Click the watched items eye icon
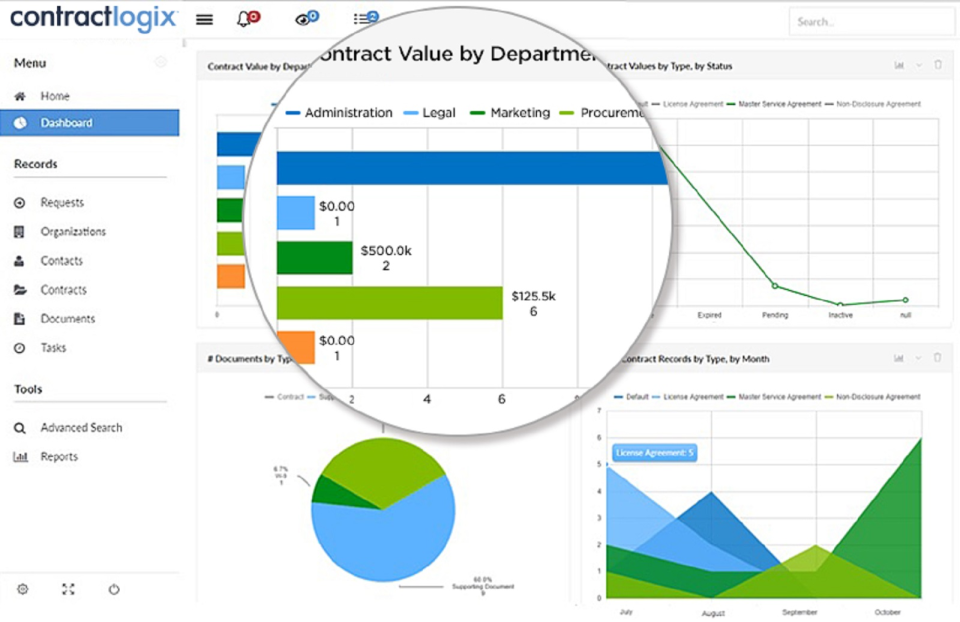Screen dimensions: 960x622 click(306, 17)
